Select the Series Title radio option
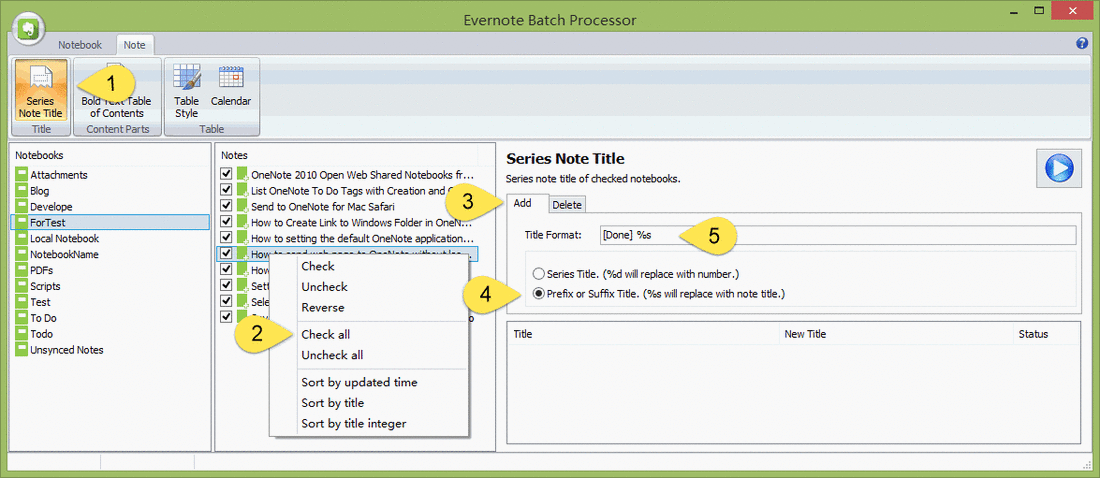 [539, 273]
